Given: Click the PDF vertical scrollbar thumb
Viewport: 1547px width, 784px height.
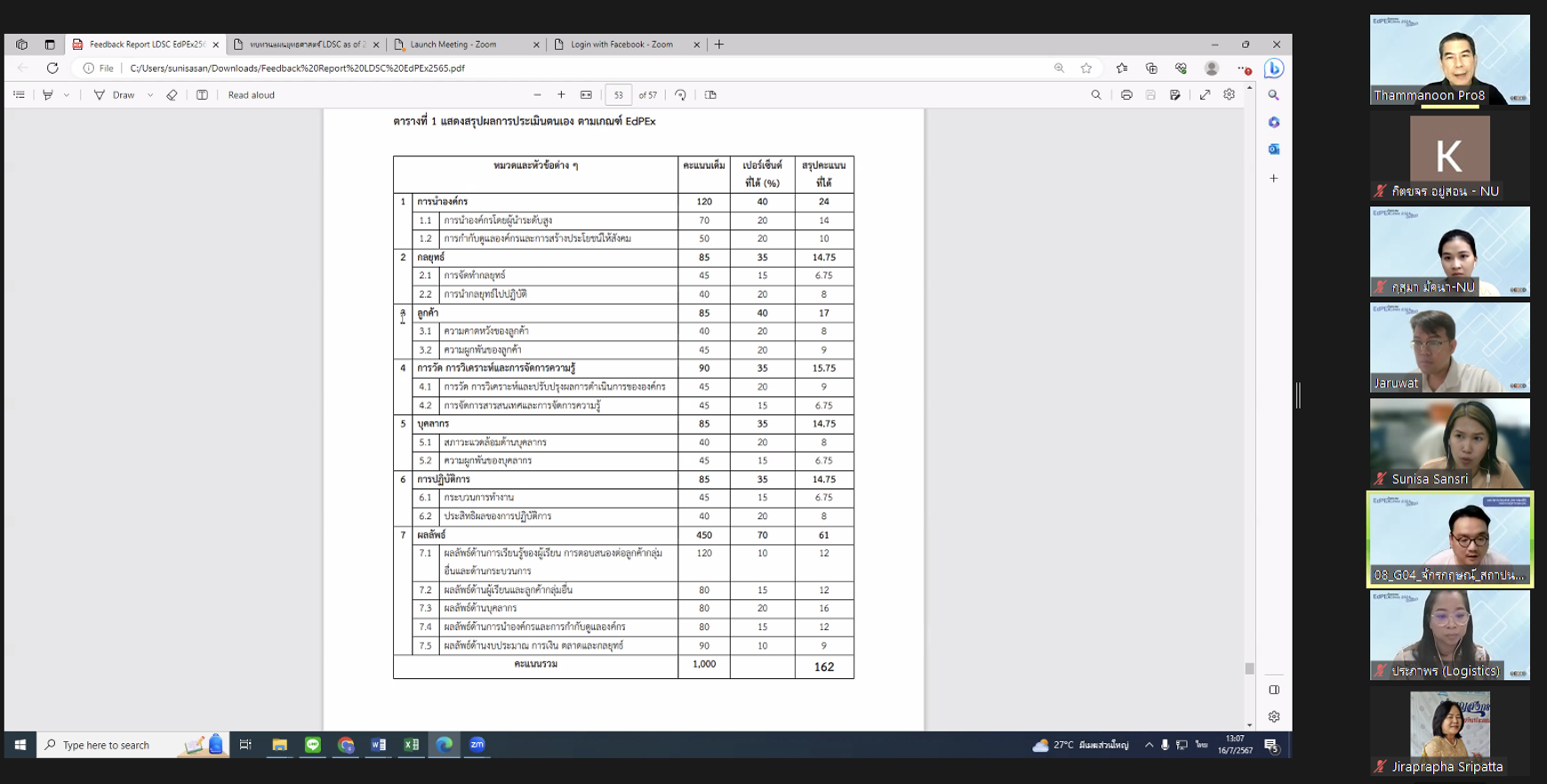Looking at the screenshot, I should [1249, 668].
